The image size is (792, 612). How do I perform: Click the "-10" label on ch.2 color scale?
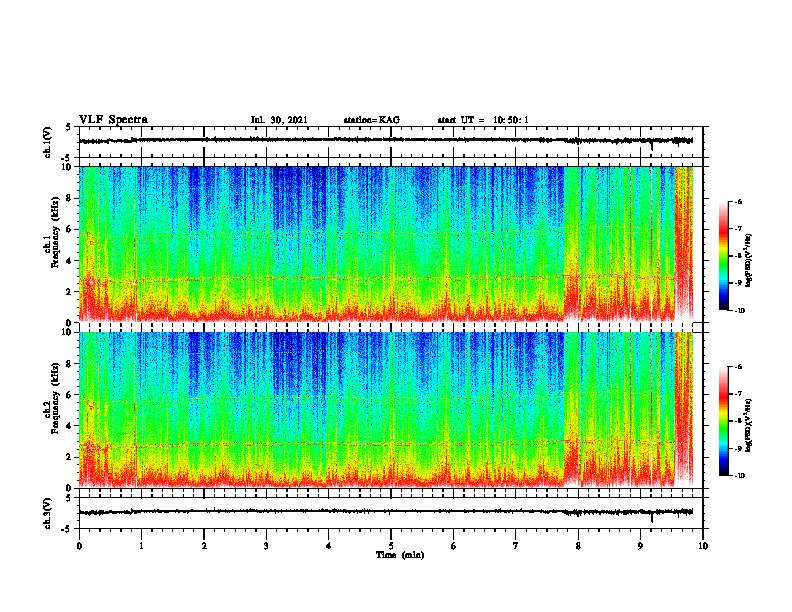[x=739, y=476]
